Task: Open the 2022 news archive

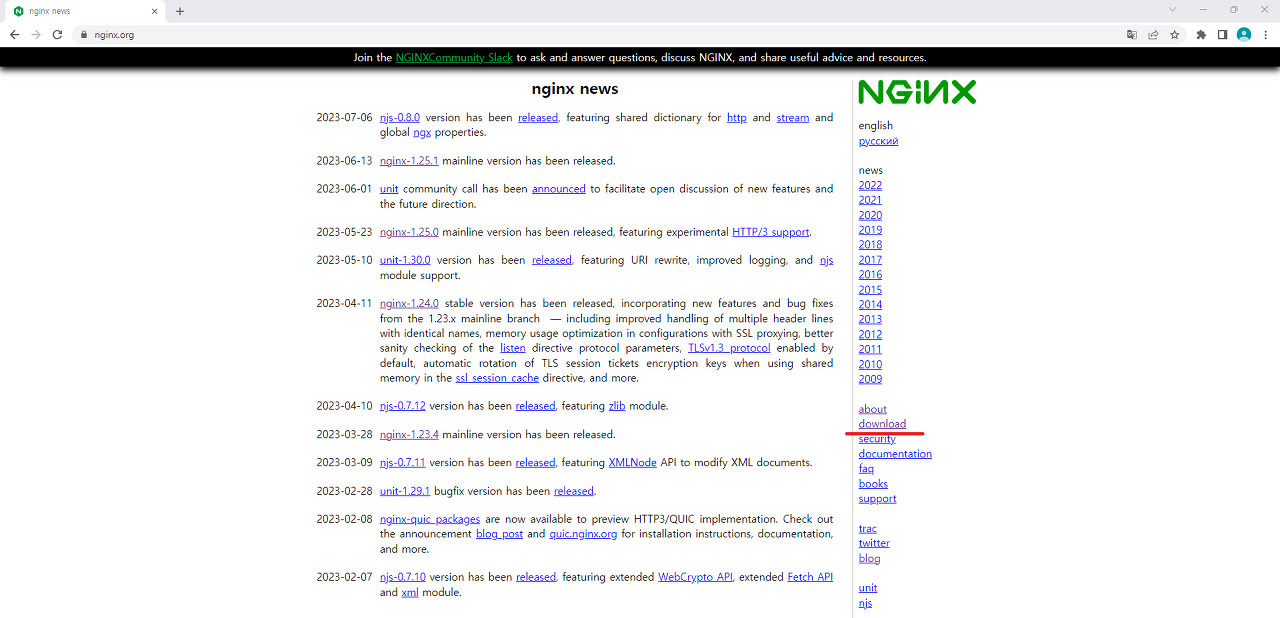Action: pyautogui.click(x=869, y=184)
